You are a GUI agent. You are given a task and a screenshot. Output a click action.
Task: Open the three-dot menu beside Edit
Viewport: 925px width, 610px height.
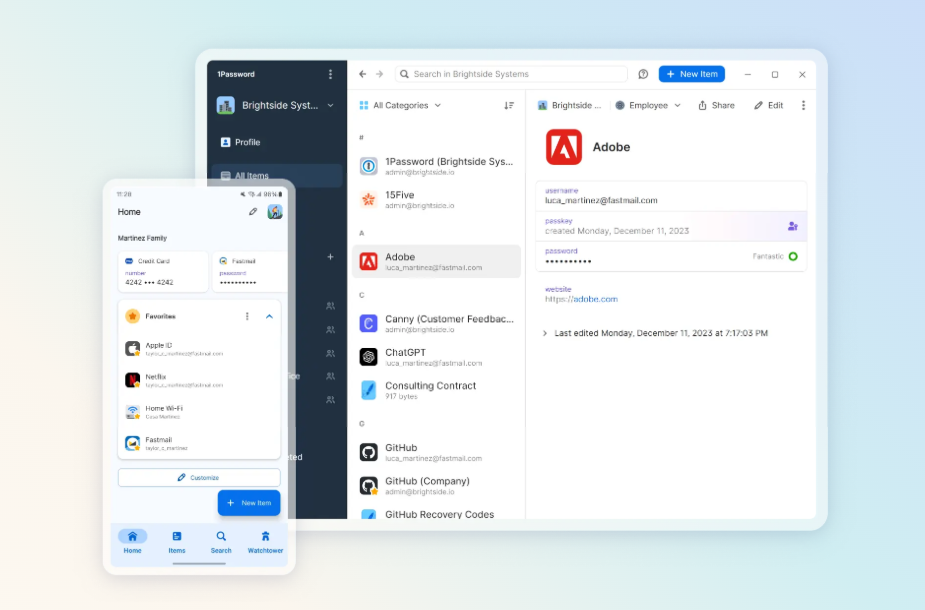pos(803,105)
